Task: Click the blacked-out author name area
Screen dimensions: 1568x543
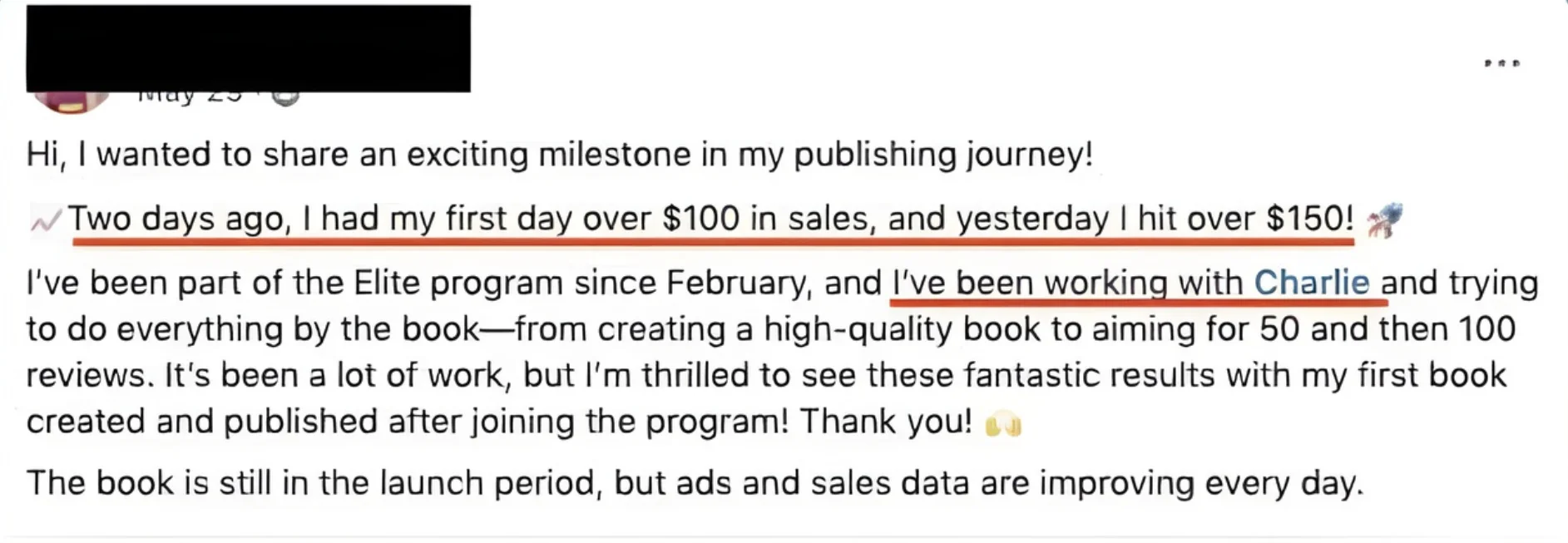Action: 248,48
